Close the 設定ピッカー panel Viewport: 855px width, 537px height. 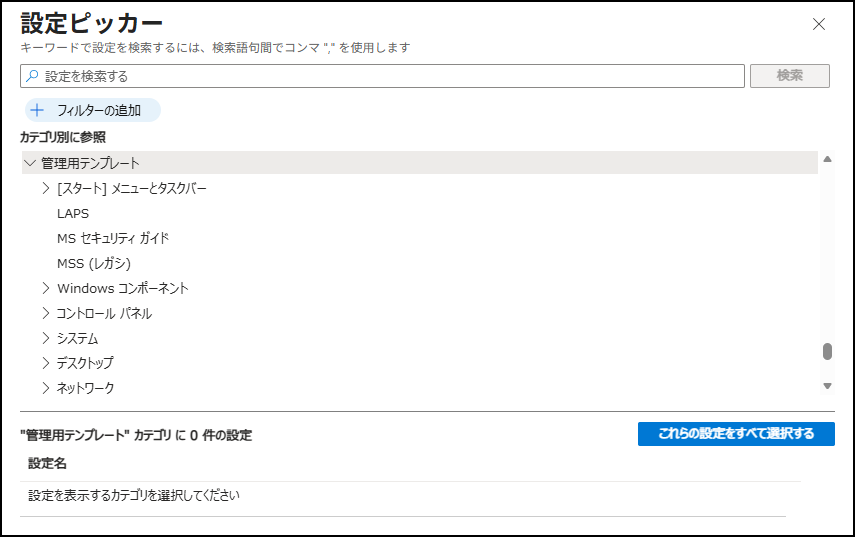pyautogui.click(x=819, y=24)
